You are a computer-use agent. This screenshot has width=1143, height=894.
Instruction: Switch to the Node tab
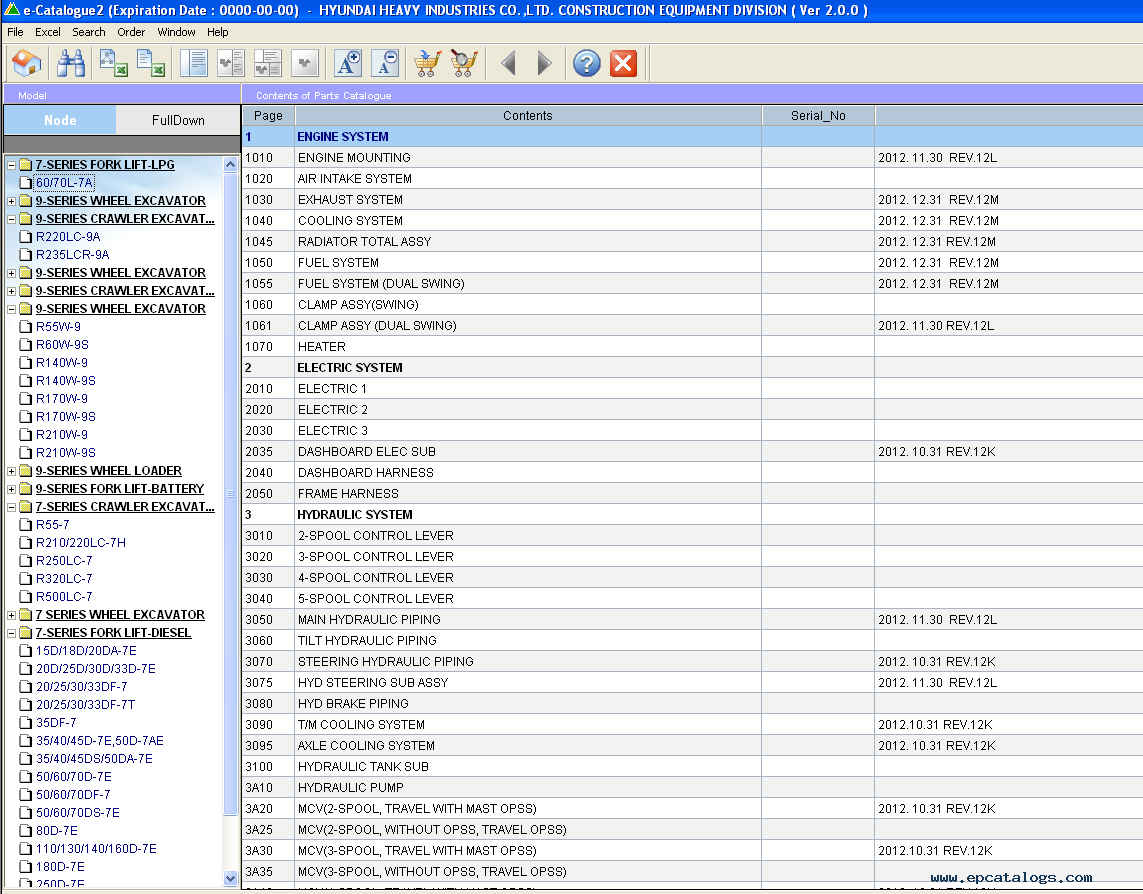[60, 120]
